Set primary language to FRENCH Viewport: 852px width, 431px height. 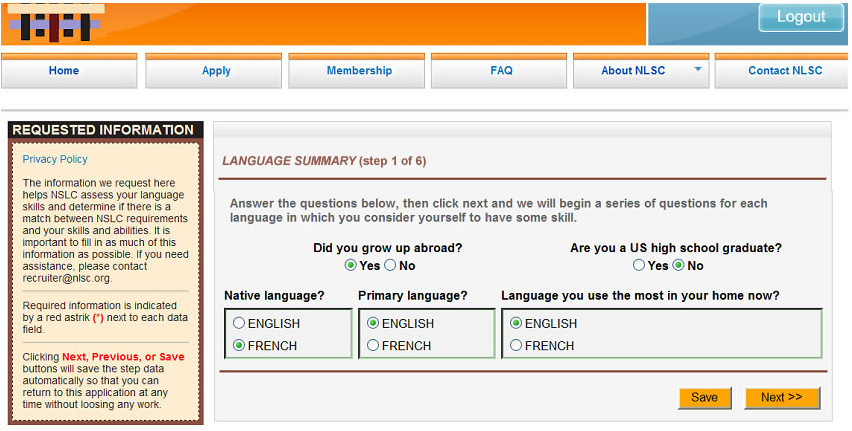coord(373,346)
